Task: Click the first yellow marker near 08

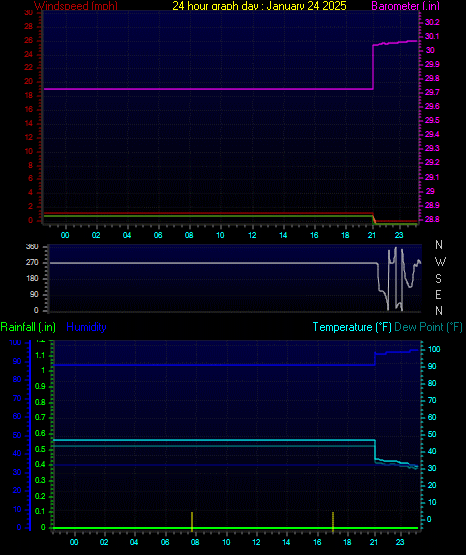Action: point(192,521)
